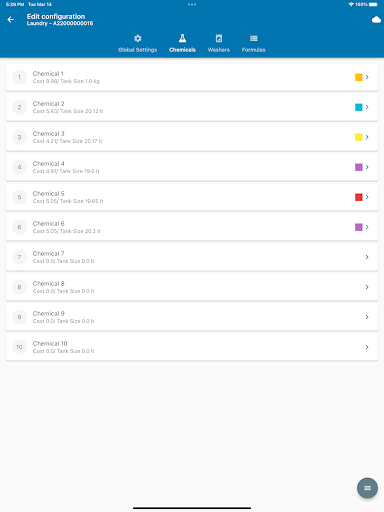Select the Chemicals flask icon
The image size is (384, 512).
182,38
